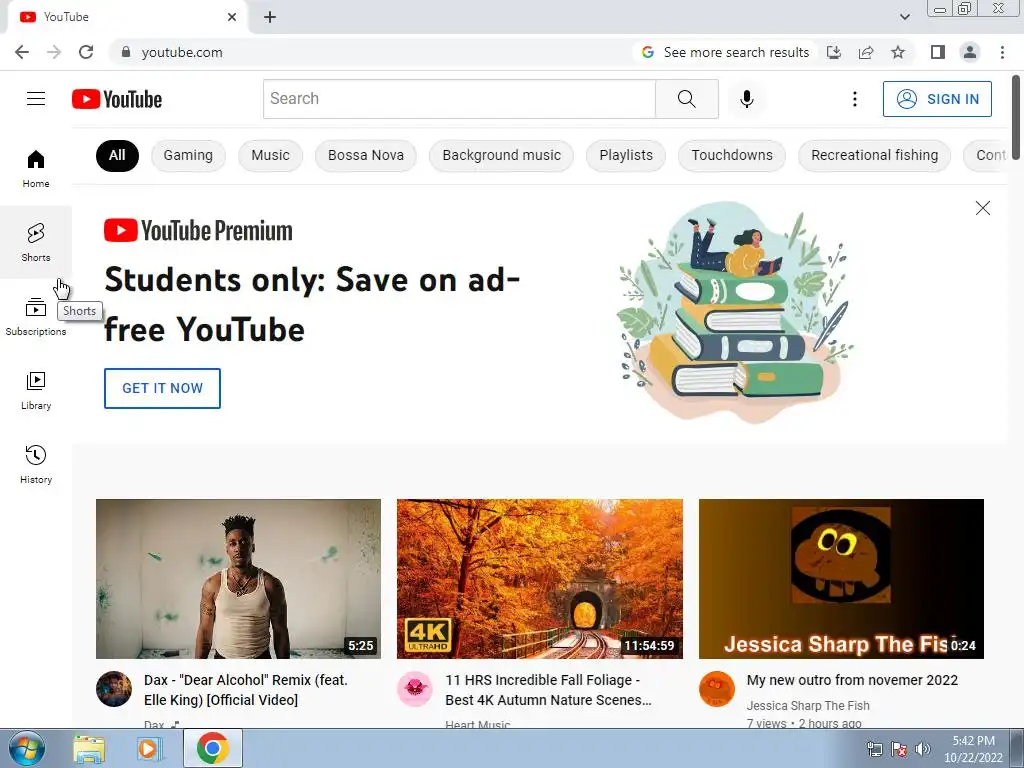This screenshot has height=768, width=1024.
Task: Click in the YouTube search box
Action: point(459,99)
